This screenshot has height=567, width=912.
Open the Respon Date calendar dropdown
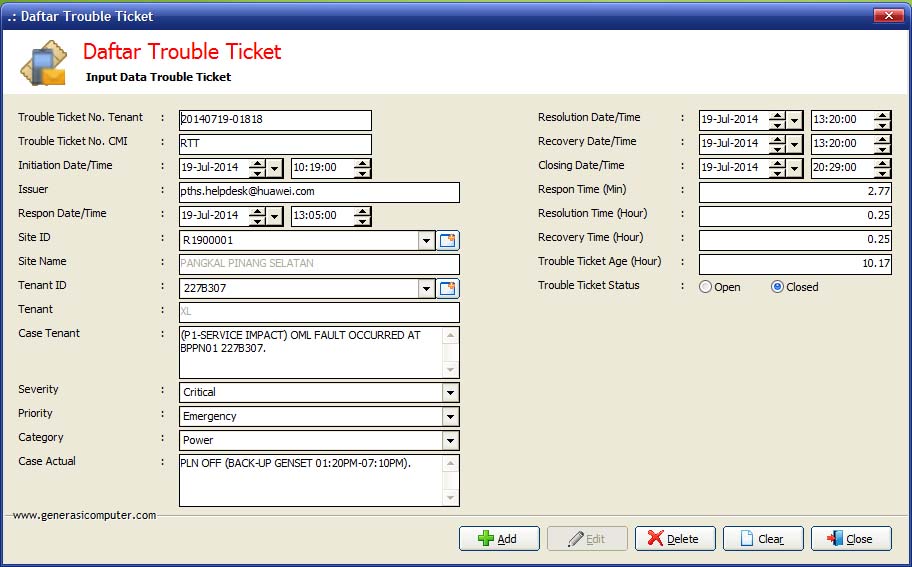coord(275,216)
